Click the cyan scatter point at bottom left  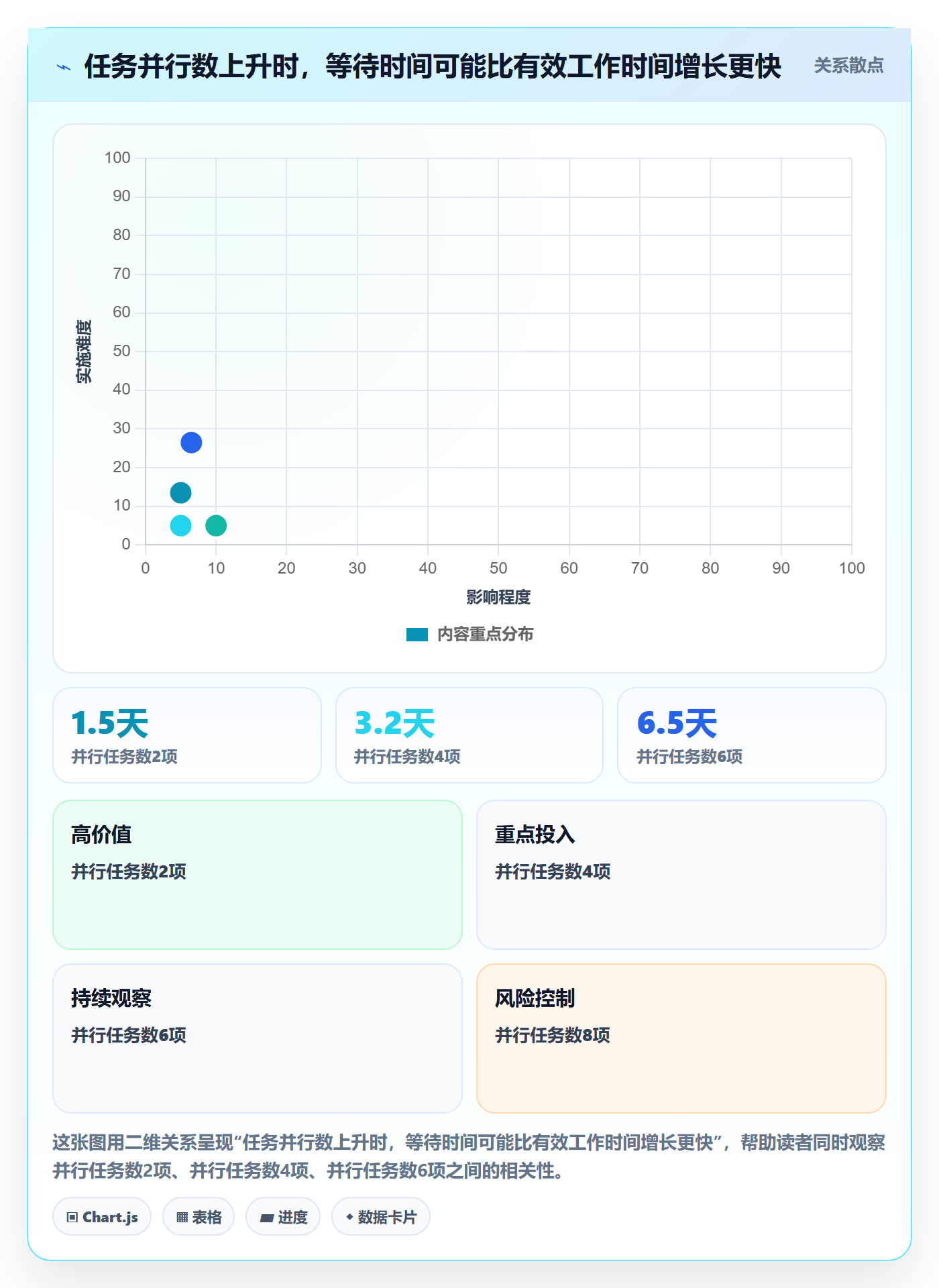pos(180,525)
